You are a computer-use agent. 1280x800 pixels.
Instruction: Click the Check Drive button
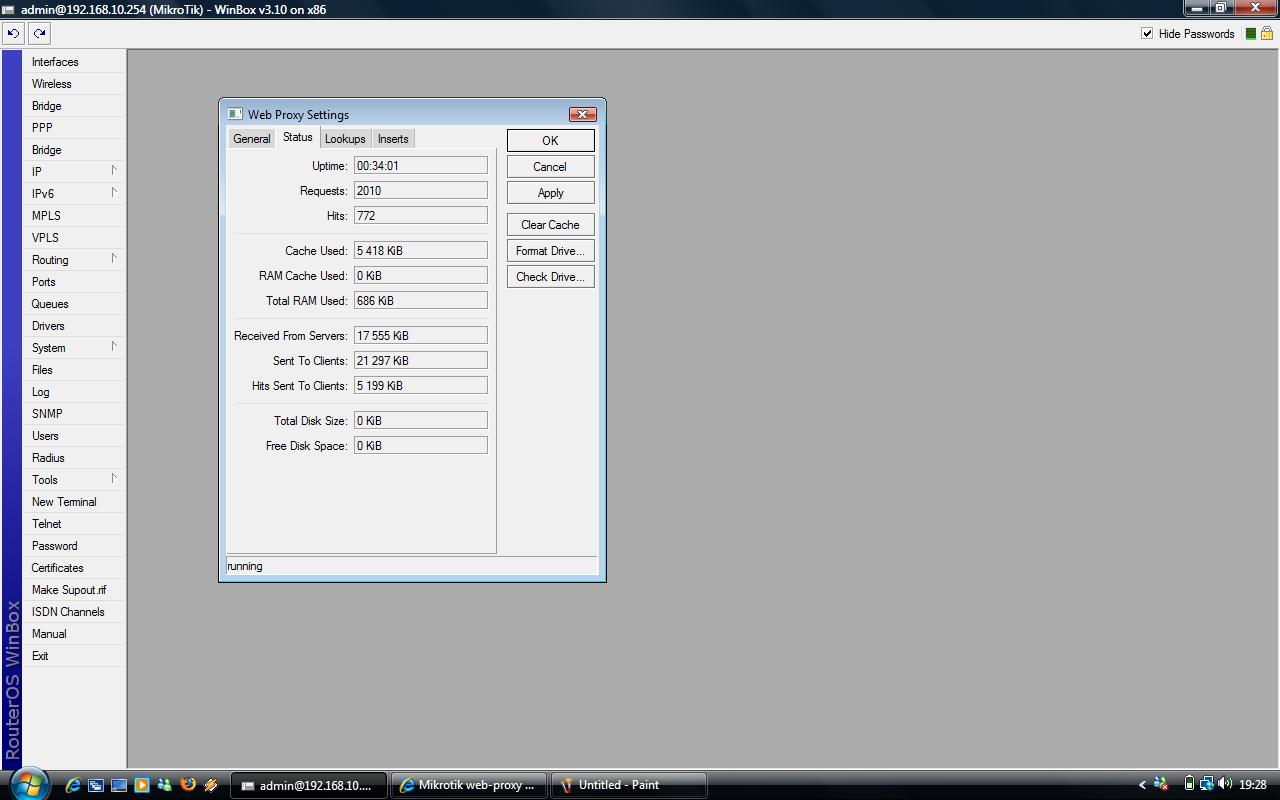pos(550,277)
